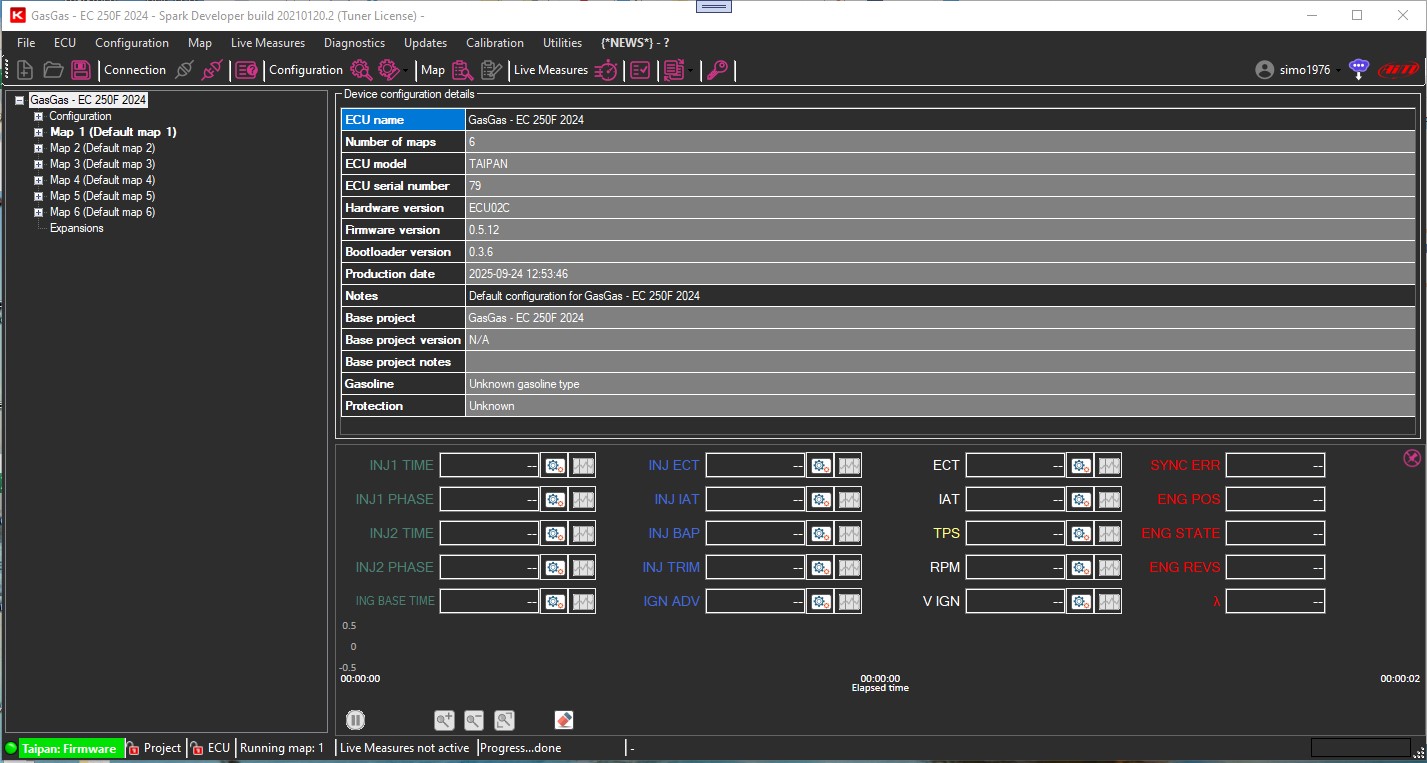The height and width of the screenshot is (763, 1427).
Task: Click the pink connect plug icon
Action: (x=212, y=70)
